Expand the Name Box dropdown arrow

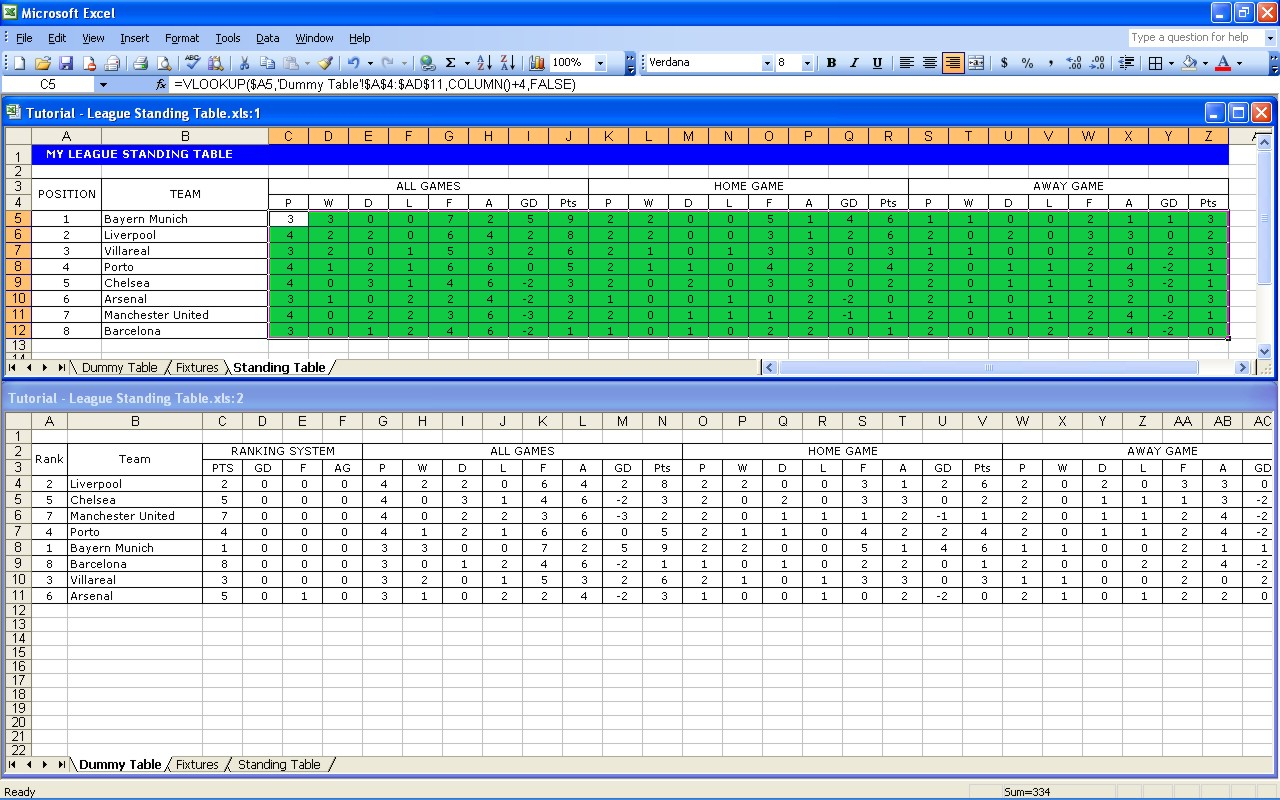coord(103,85)
